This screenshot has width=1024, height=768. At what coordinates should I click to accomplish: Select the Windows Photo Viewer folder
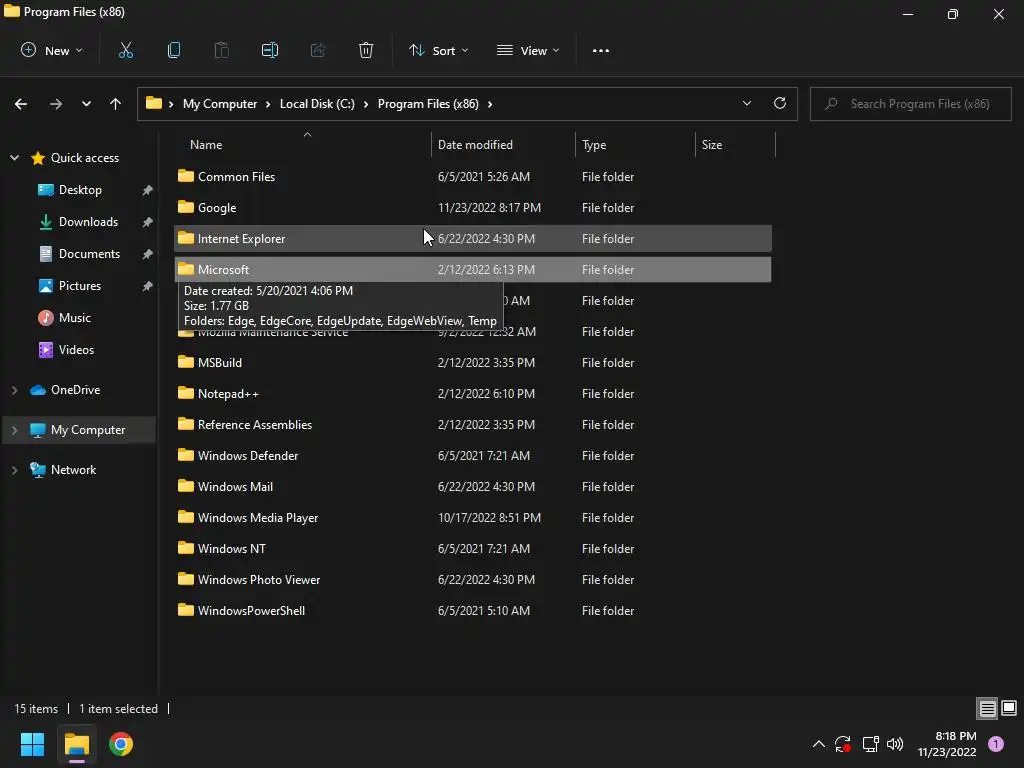472,580
